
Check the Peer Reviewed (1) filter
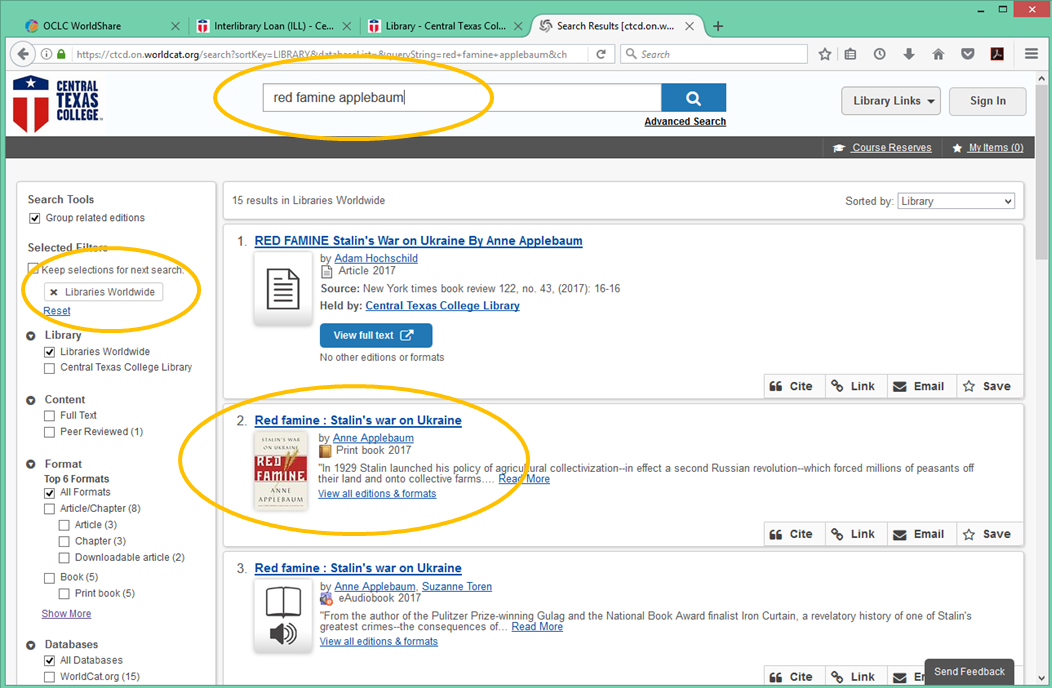click(50, 432)
